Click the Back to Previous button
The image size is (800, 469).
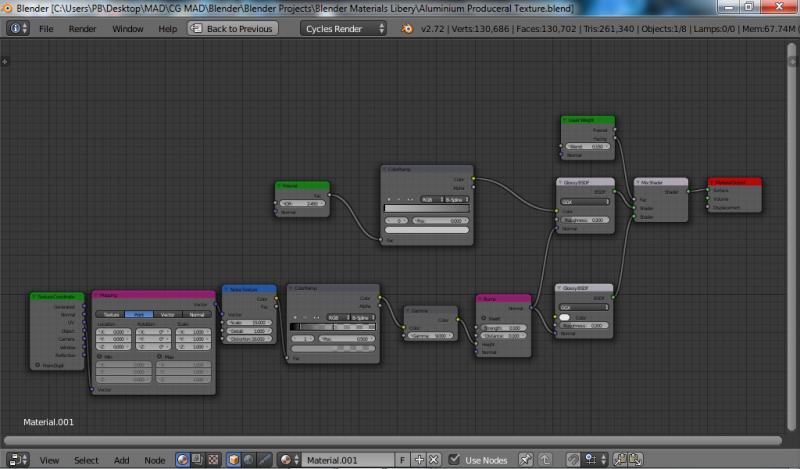231,29
